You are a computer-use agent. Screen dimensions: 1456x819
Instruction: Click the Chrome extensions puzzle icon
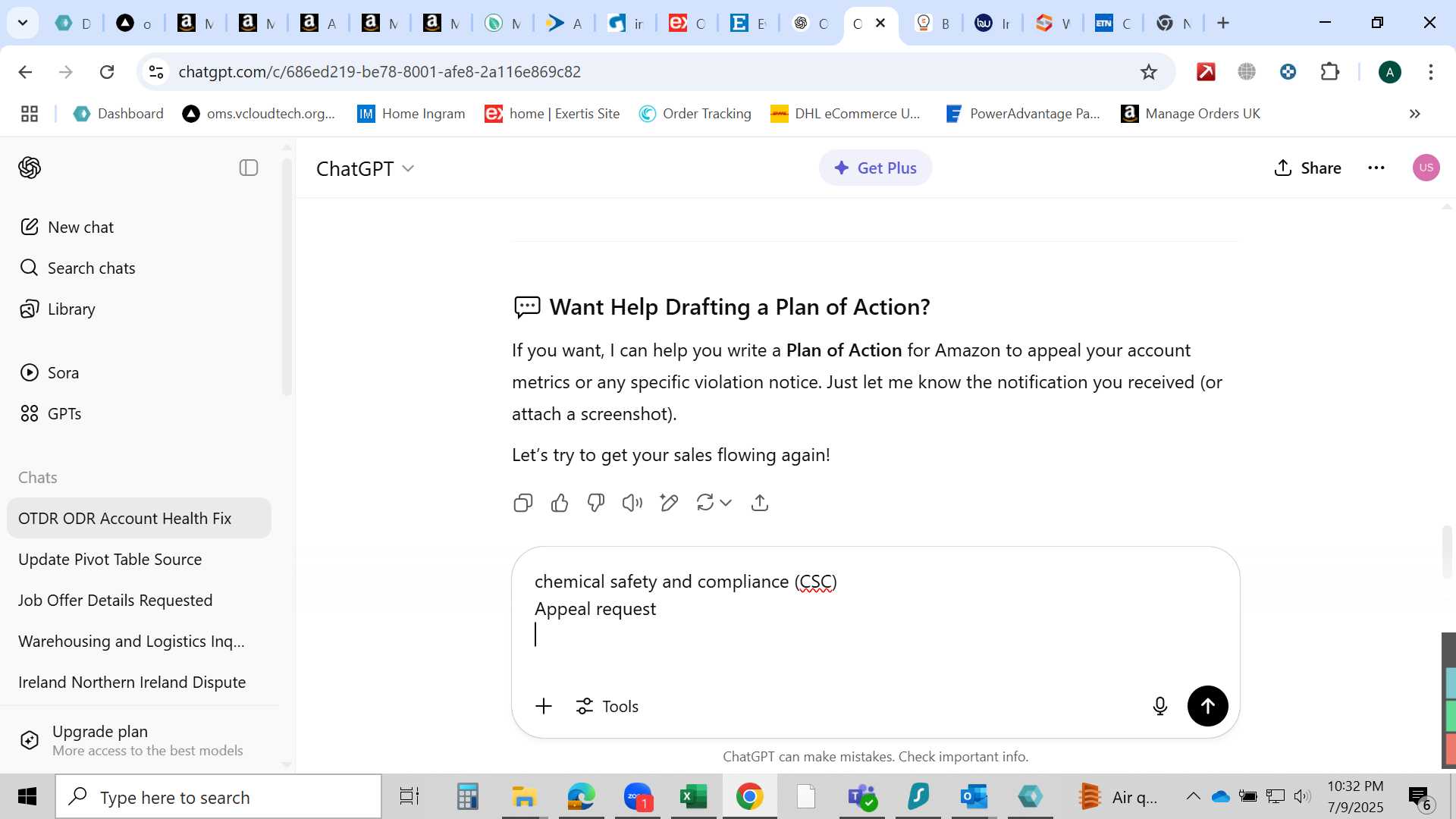(x=1330, y=72)
